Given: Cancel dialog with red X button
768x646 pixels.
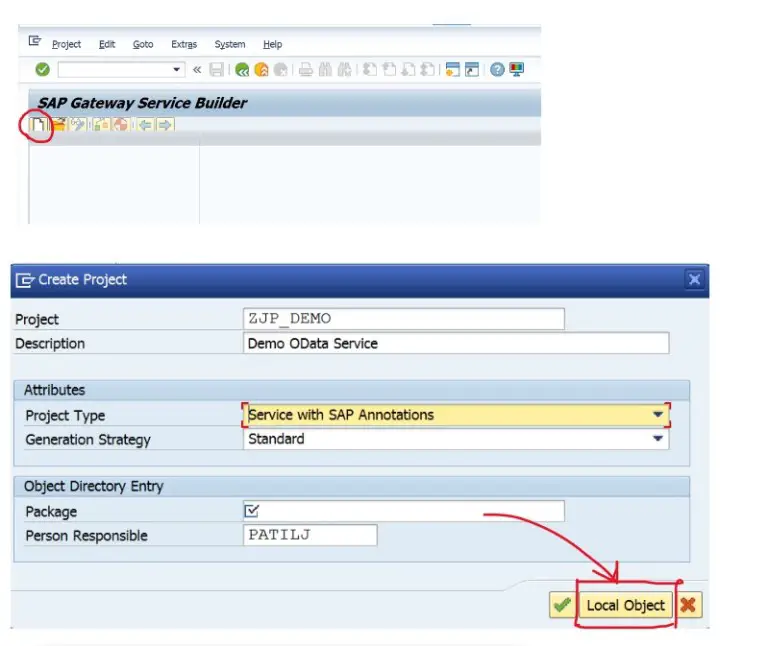Looking at the screenshot, I should (688, 605).
